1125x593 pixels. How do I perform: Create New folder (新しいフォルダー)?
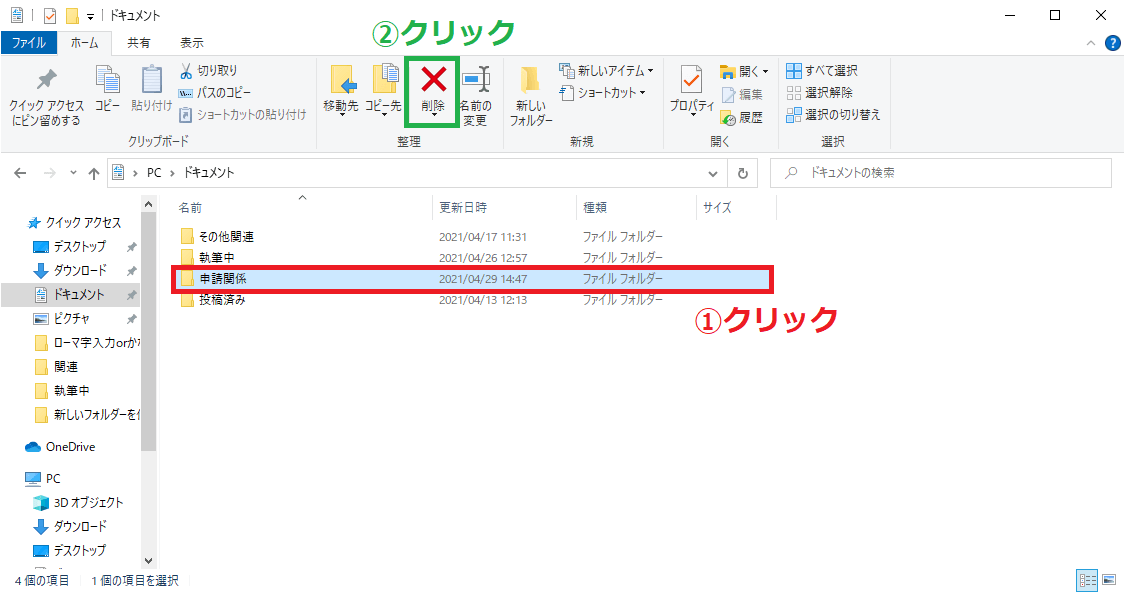coord(531,96)
